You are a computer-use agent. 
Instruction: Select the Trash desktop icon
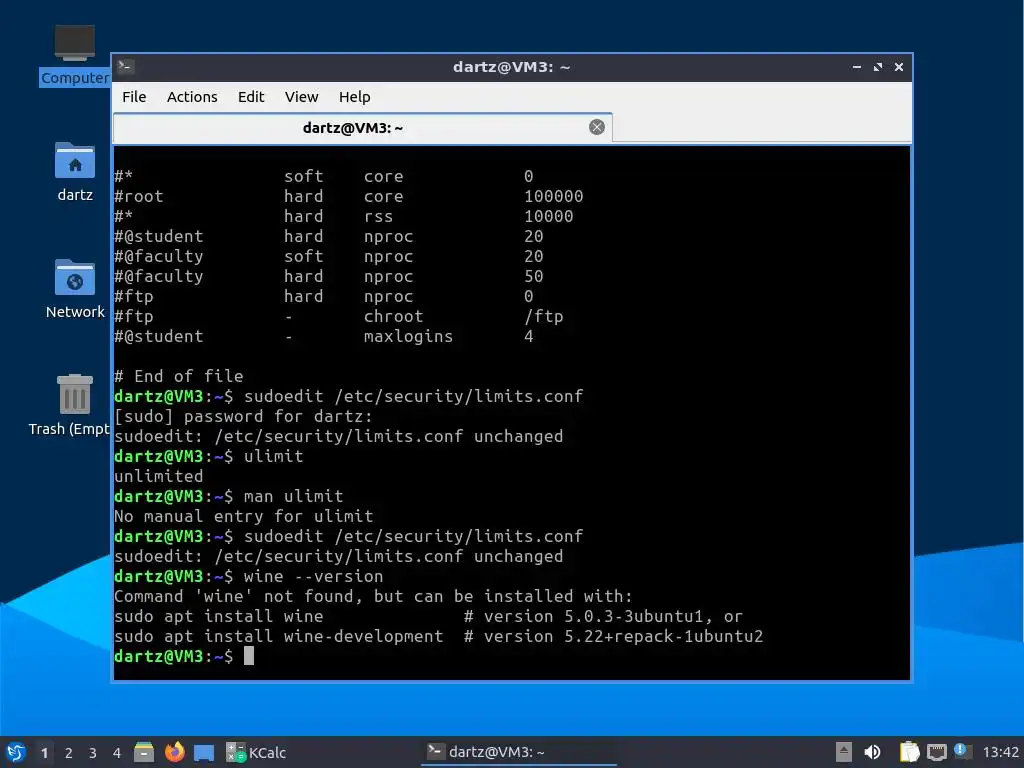click(70, 405)
